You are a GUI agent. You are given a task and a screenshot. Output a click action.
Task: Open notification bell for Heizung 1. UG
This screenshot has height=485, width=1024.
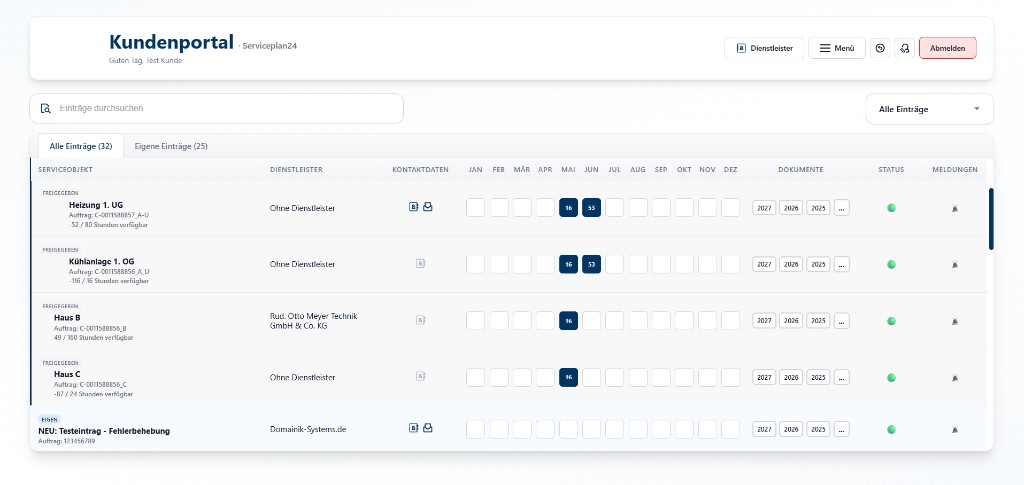pyautogui.click(x=955, y=208)
